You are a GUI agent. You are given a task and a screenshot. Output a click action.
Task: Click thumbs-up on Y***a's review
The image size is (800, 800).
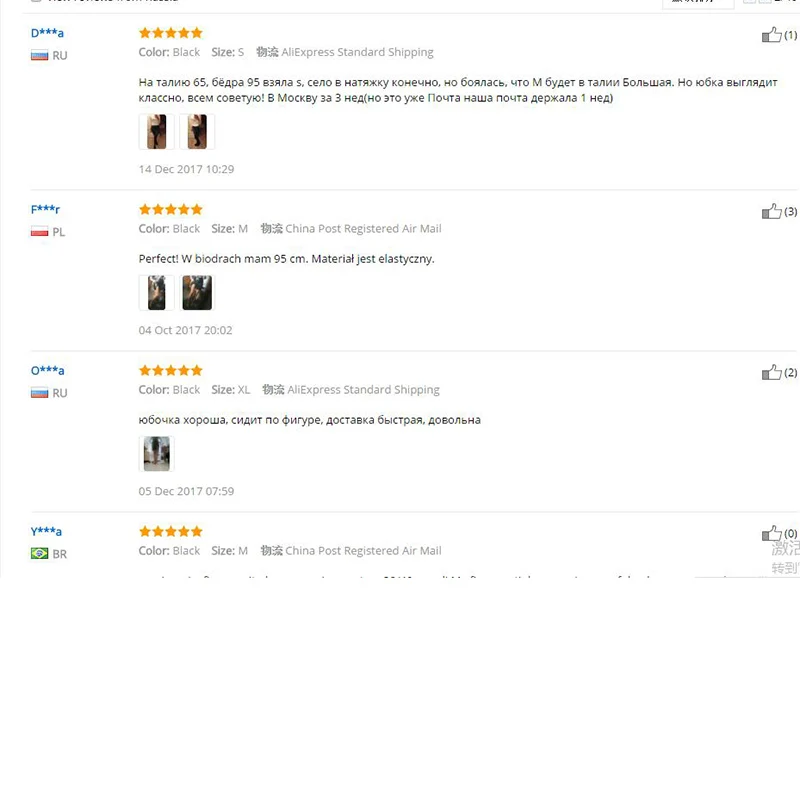pyautogui.click(x=771, y=534)
